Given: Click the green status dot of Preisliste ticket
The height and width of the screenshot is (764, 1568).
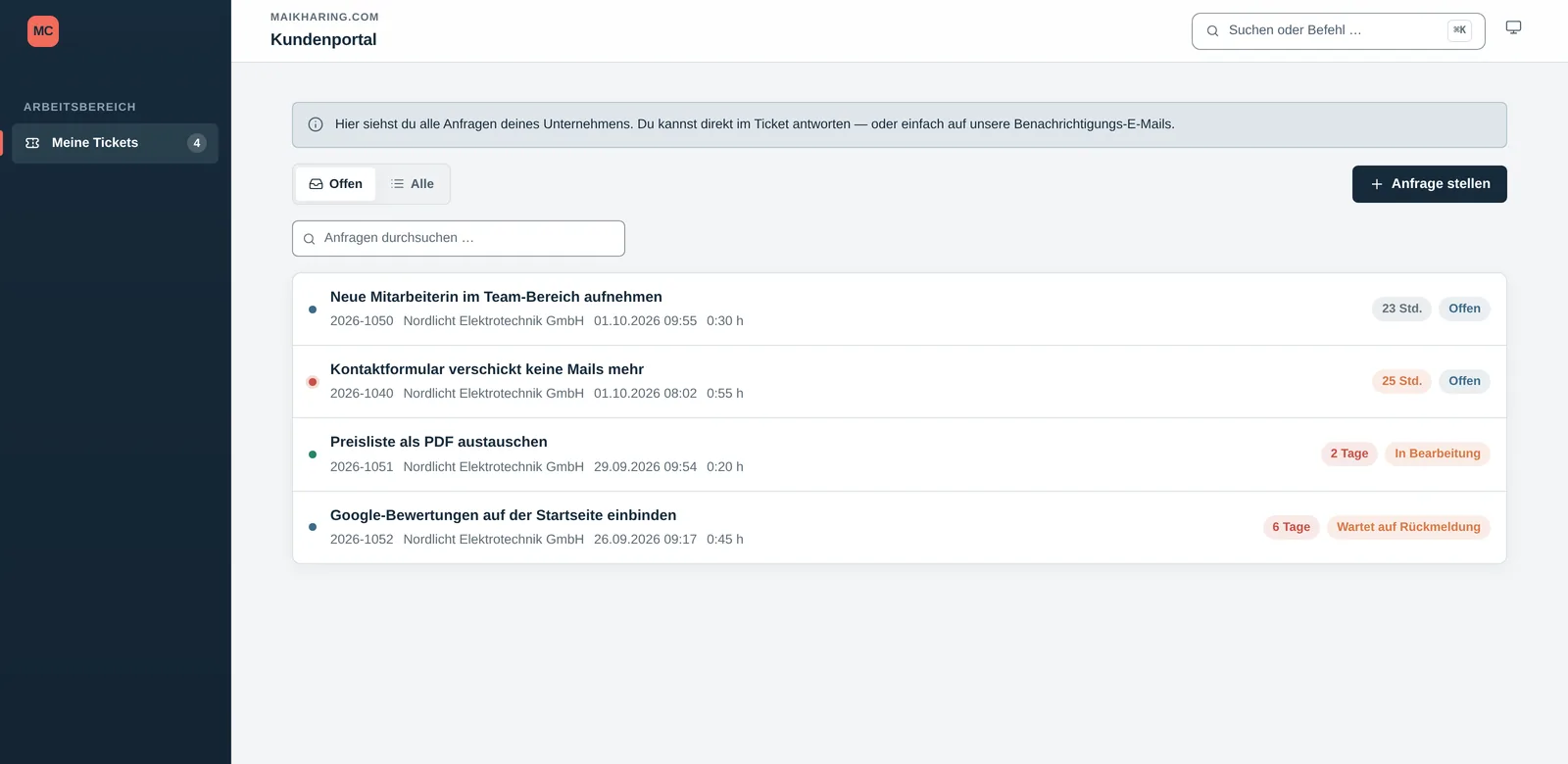Looking at the screenshot, I should pyautogui.click(x=313, y=454).
